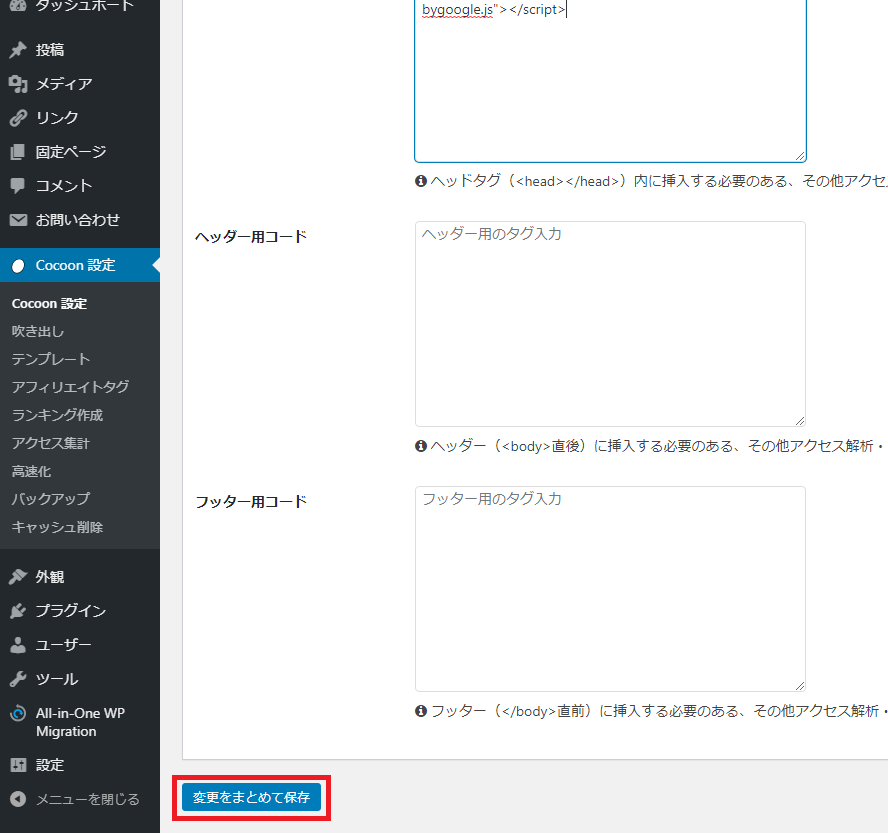Image resolution: width=888 pixels, height=833 pixels.
Task: Click resize handle of header code textarea
Action: pyautogui.click(x=800, y=420)
